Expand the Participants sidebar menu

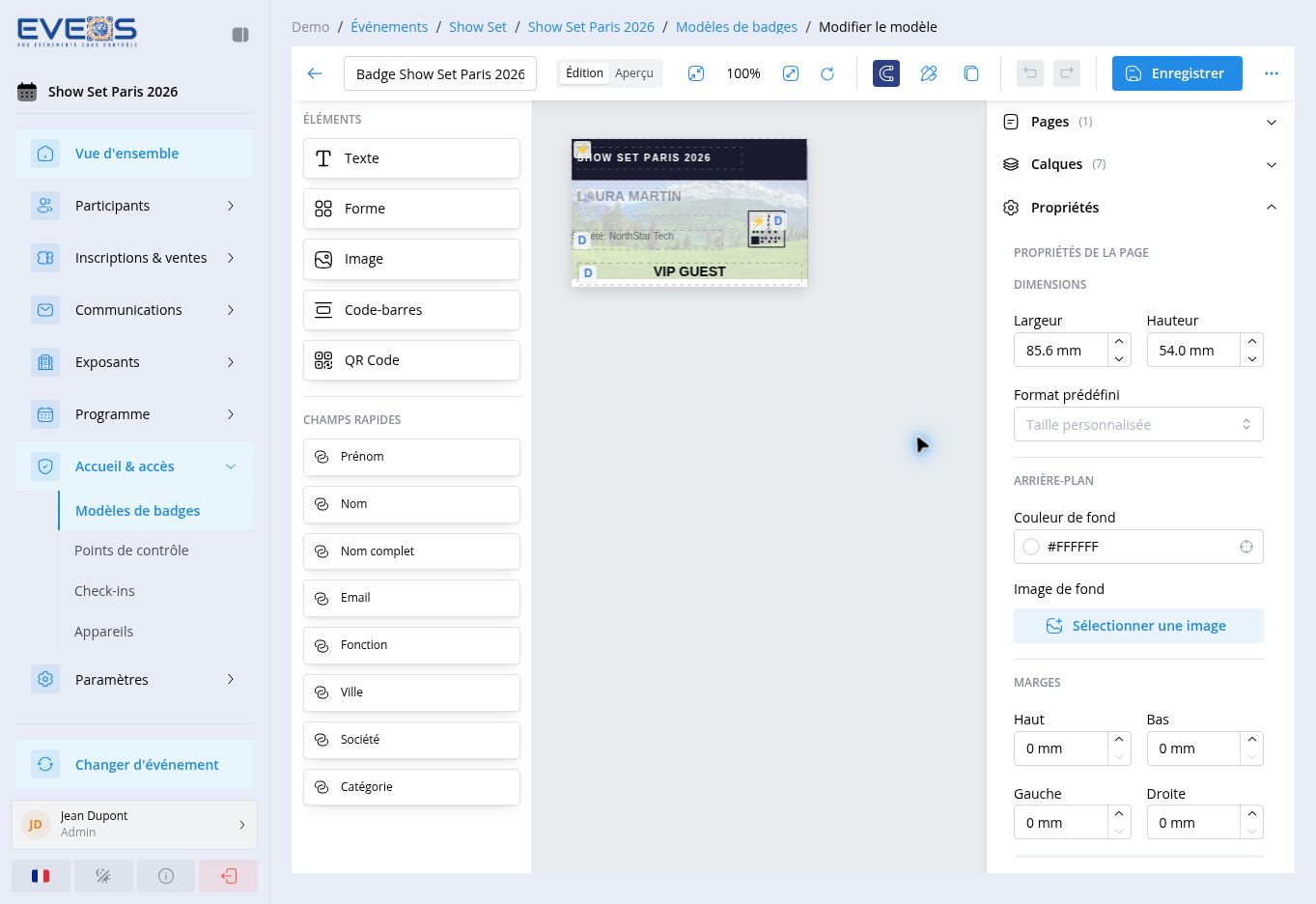[134, 206]
